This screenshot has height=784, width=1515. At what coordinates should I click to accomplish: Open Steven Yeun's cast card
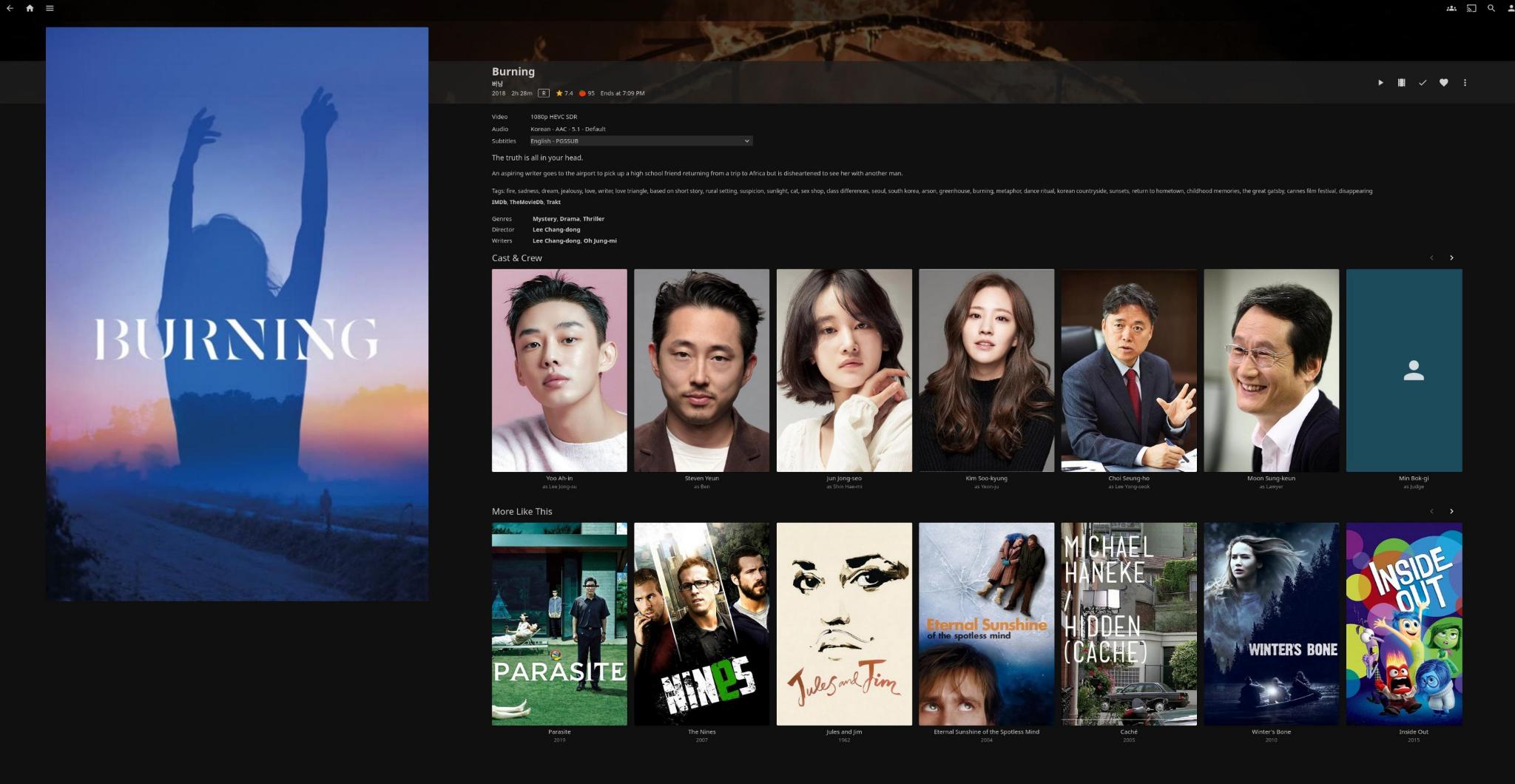(x=701, y=370)
